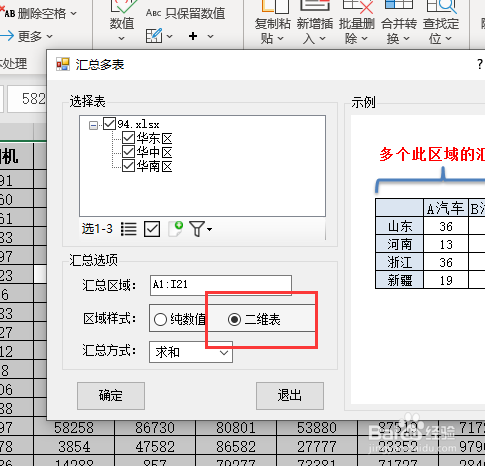The width and height of the screenshot is (485, 466).
Task: Click the 数值 ribbon button
Action: 122,21
